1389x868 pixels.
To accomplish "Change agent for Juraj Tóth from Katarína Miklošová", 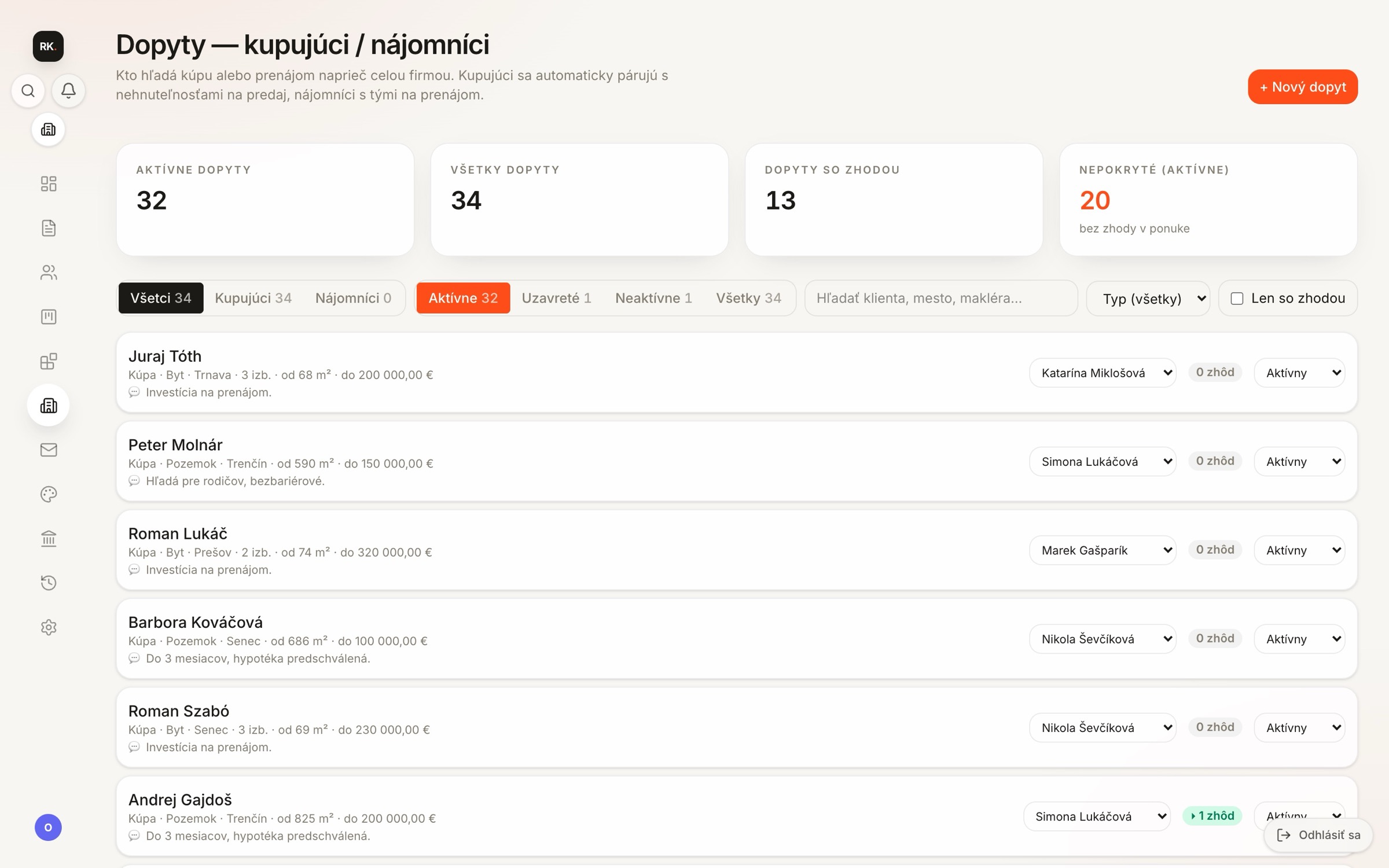I will click(x=1103, y=373).
